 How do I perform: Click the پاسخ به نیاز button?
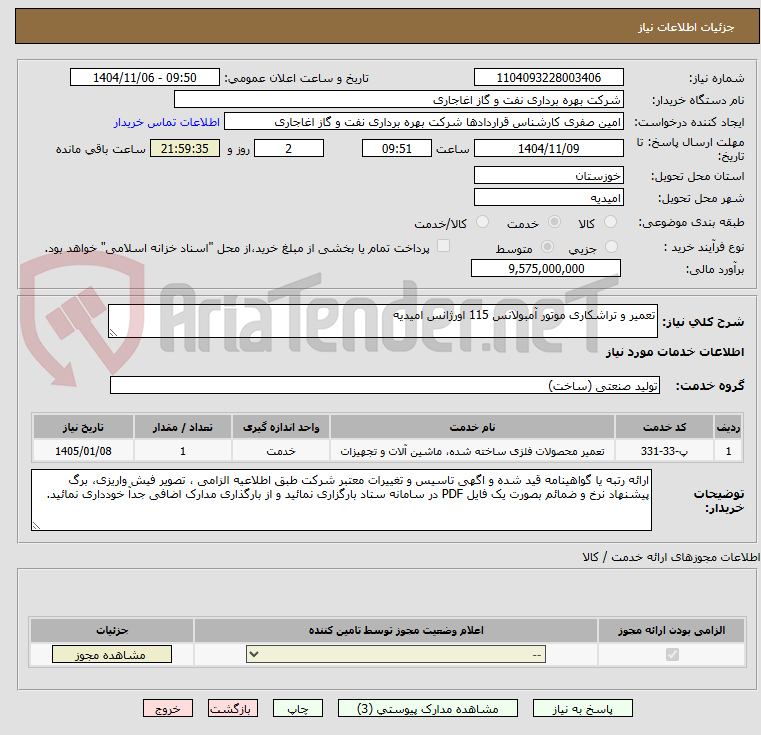click(x=582, y=708)
